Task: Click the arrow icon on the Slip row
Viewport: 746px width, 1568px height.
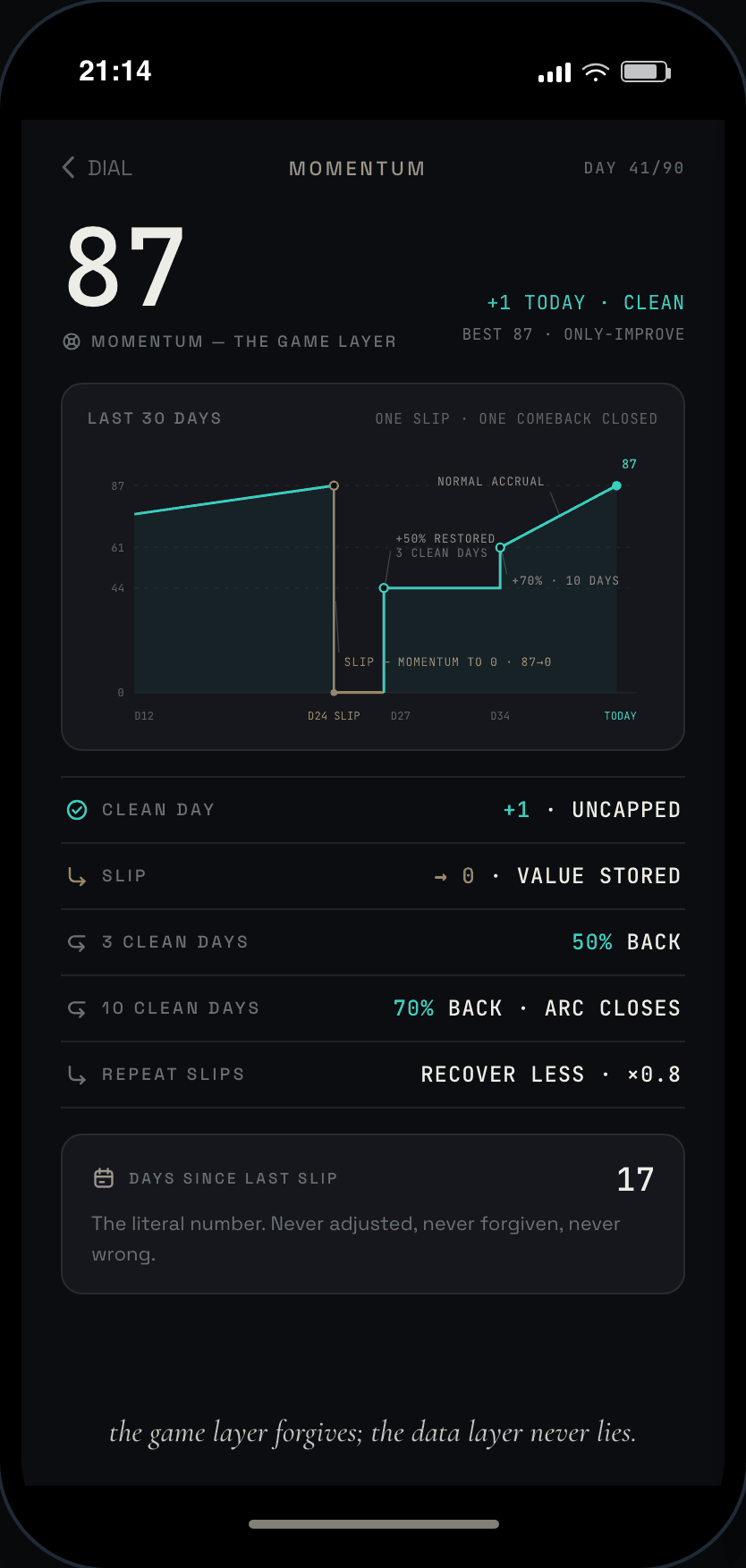Action: (77, 876)
